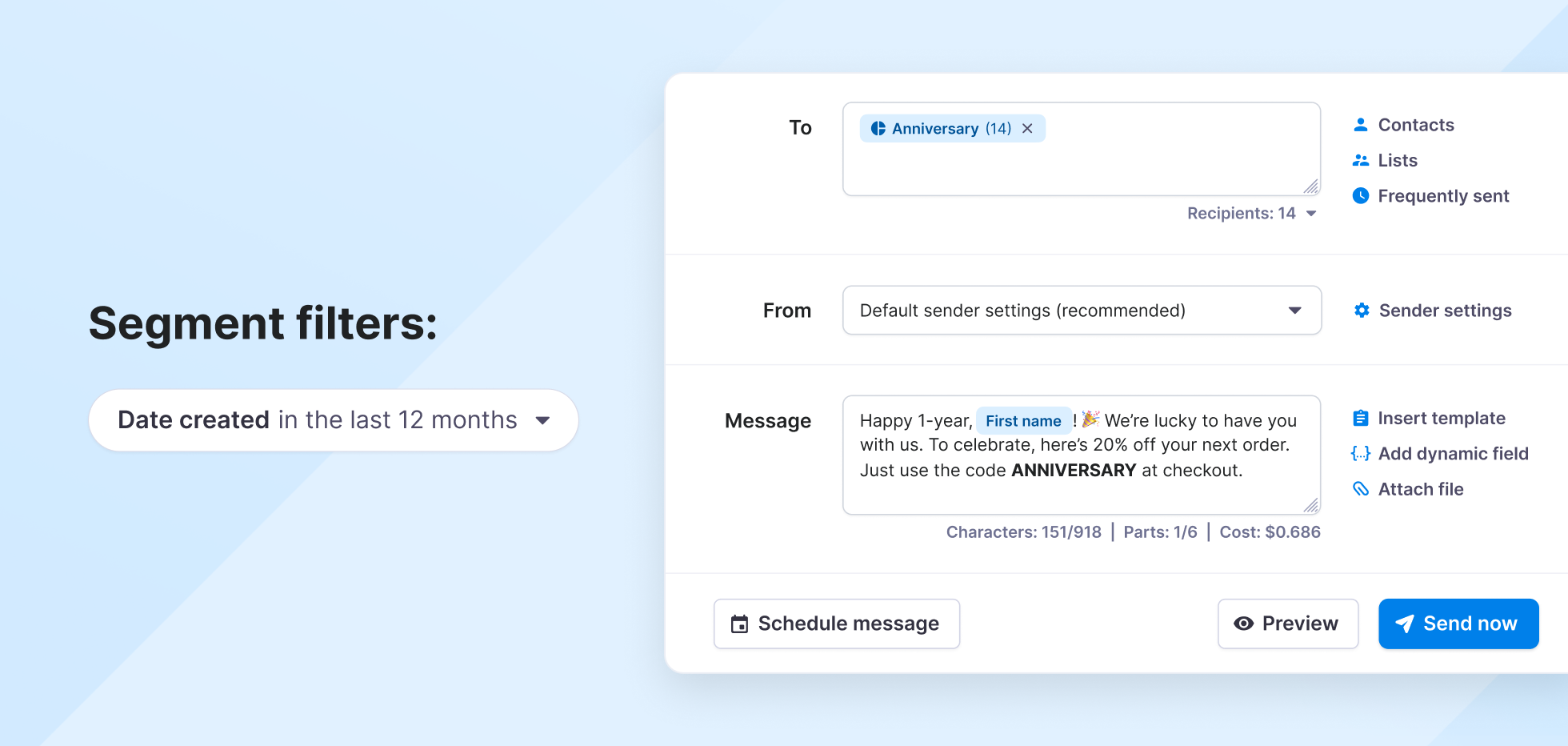Screen dimensions: 1568x746
Task: Open the Contacts person icon
Action: point(1360,125)
